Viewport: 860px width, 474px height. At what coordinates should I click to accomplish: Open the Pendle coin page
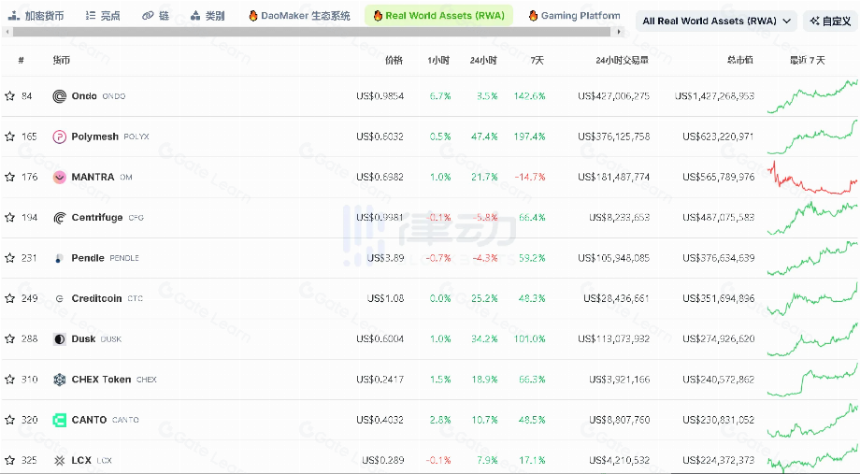pyautogui.click(x=88, y=258)
